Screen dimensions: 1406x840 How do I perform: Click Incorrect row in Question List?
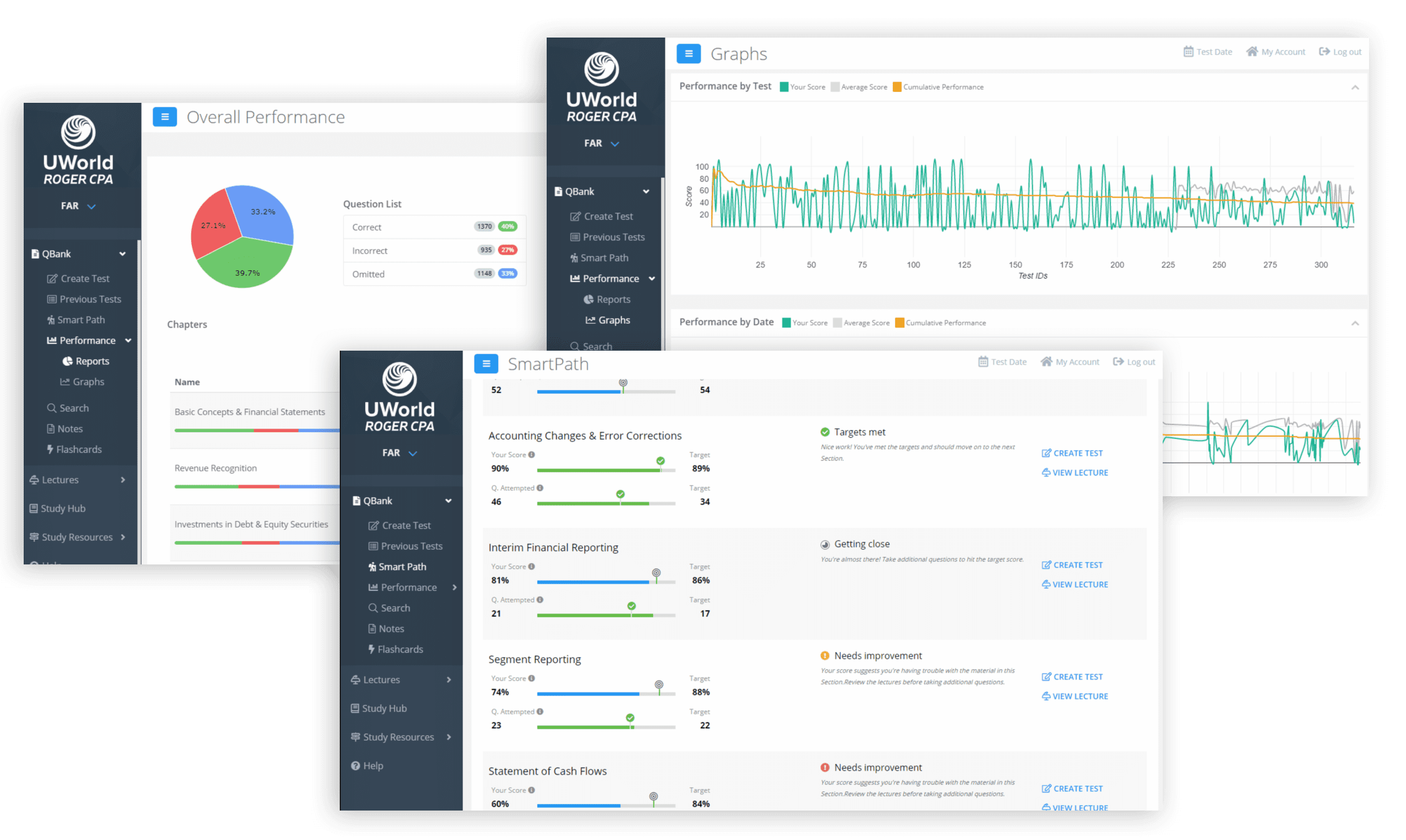tap(435, 251)
